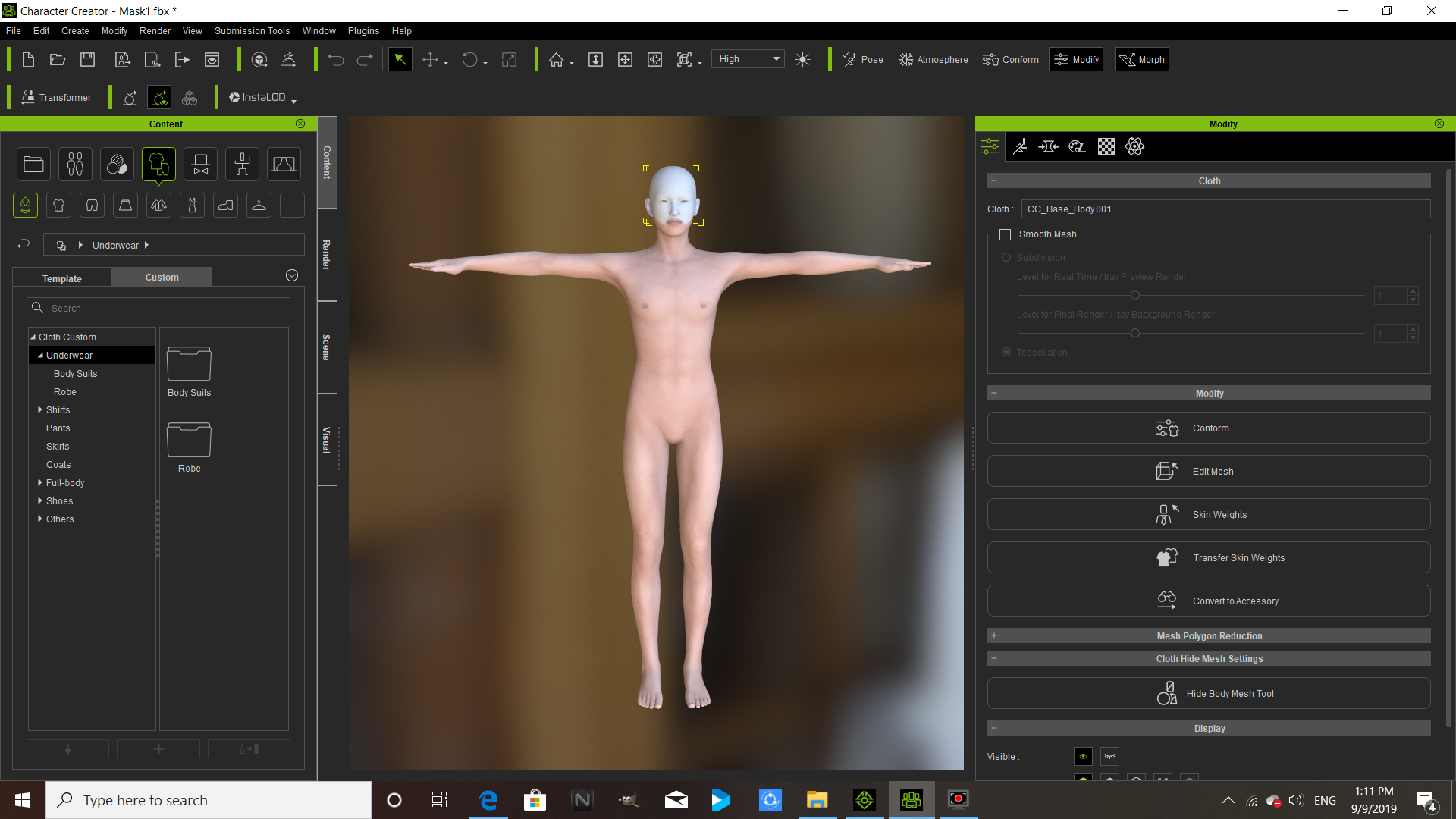Enable the Smooth Mesh checkbox
The image size is (1456, 819).
pyautogui.click(x=1006, y=234)
